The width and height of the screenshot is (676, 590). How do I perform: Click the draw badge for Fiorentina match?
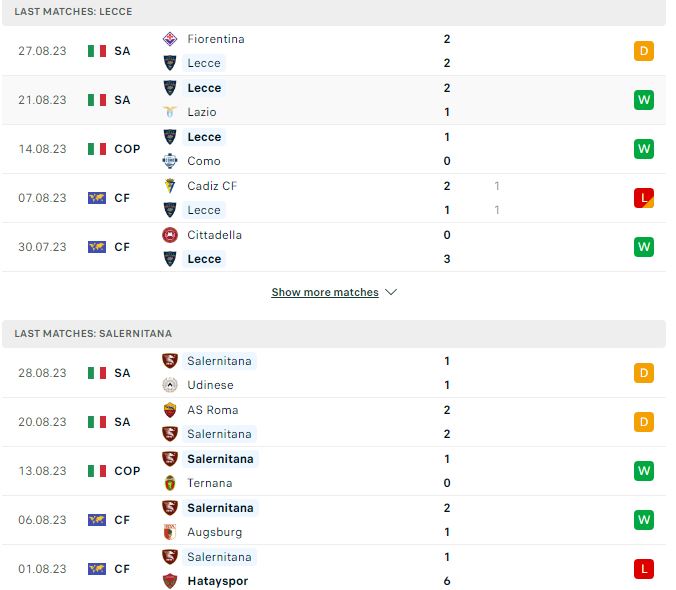point(644,51)
